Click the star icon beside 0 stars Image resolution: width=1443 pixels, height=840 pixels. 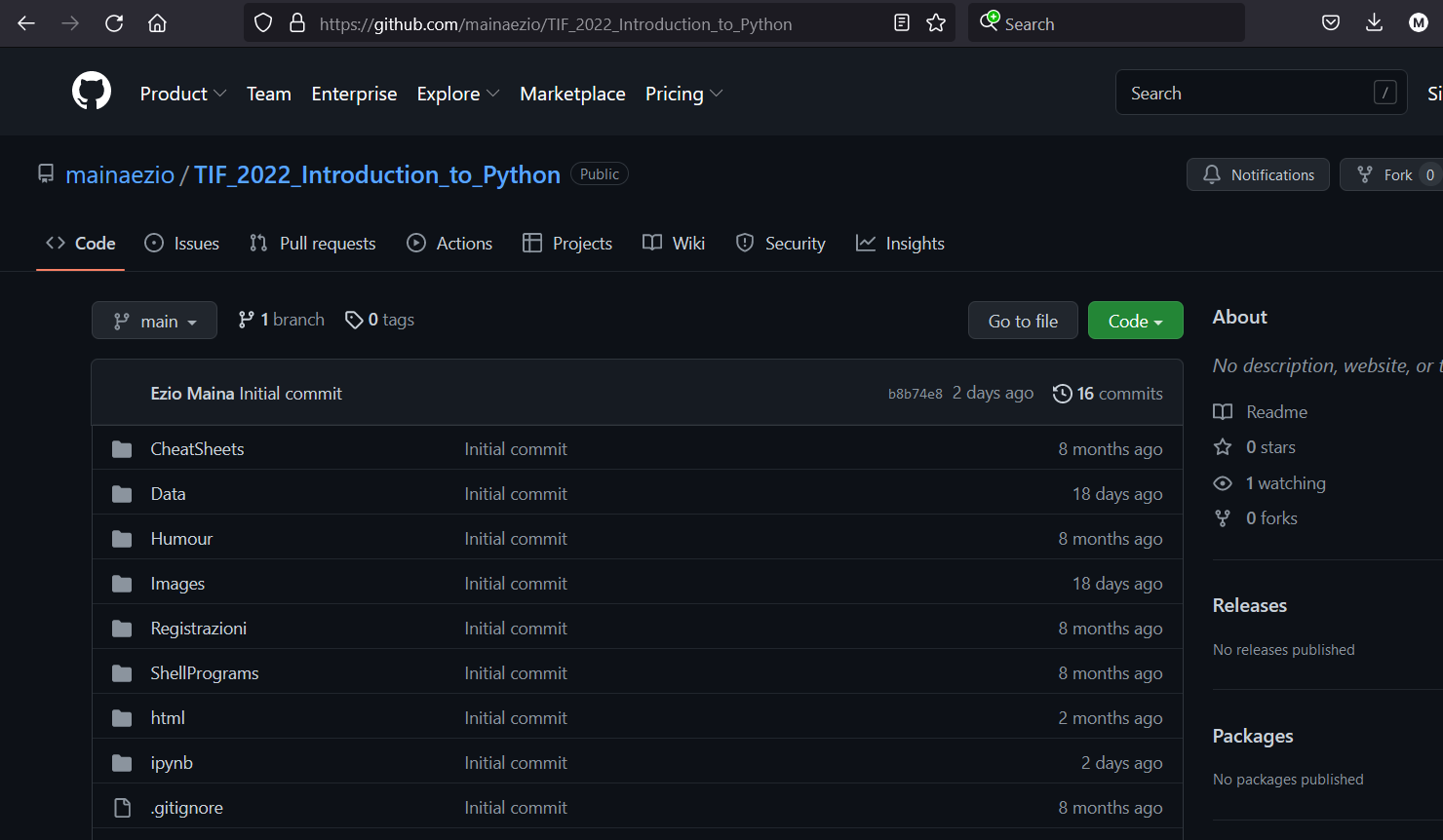[x=1223, y=447]
